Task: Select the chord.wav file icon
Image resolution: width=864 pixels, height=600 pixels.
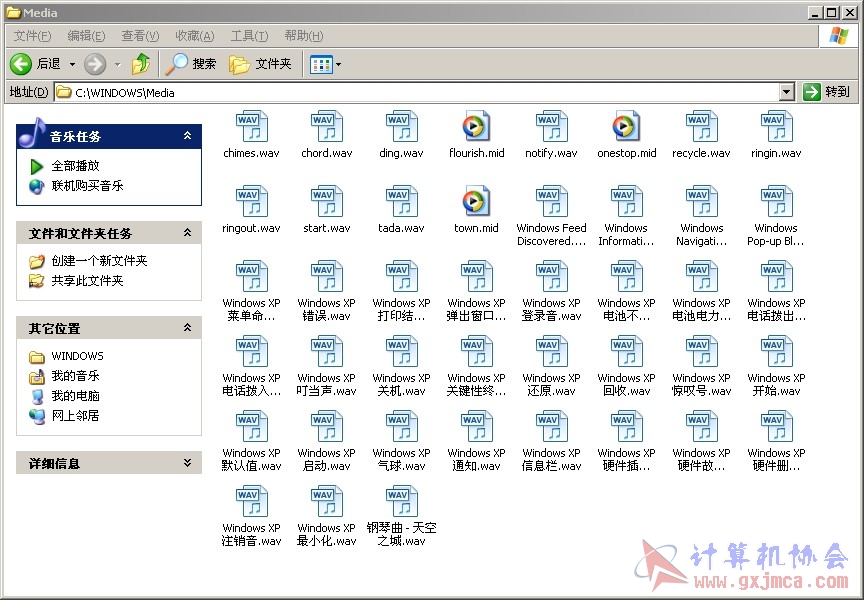Action: point(327,127)
